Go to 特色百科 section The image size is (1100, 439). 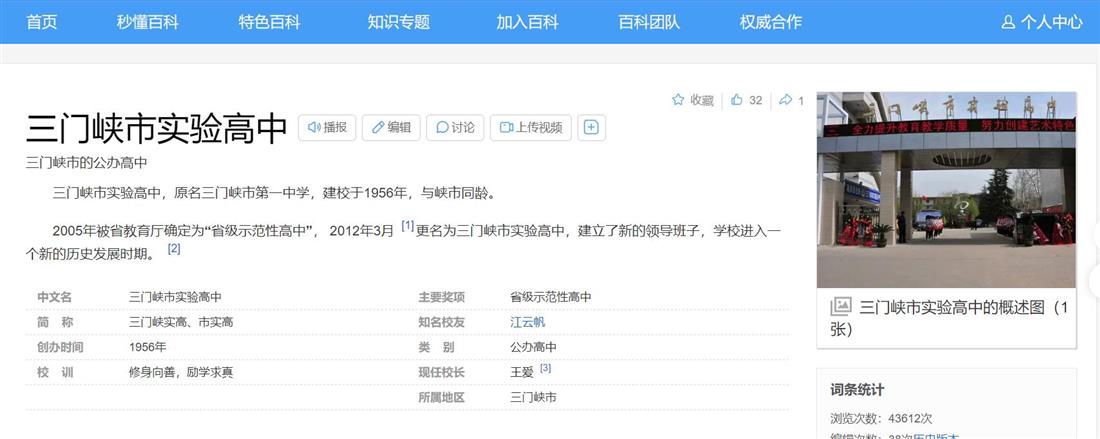pyautogui.click(x=269, y=22)
